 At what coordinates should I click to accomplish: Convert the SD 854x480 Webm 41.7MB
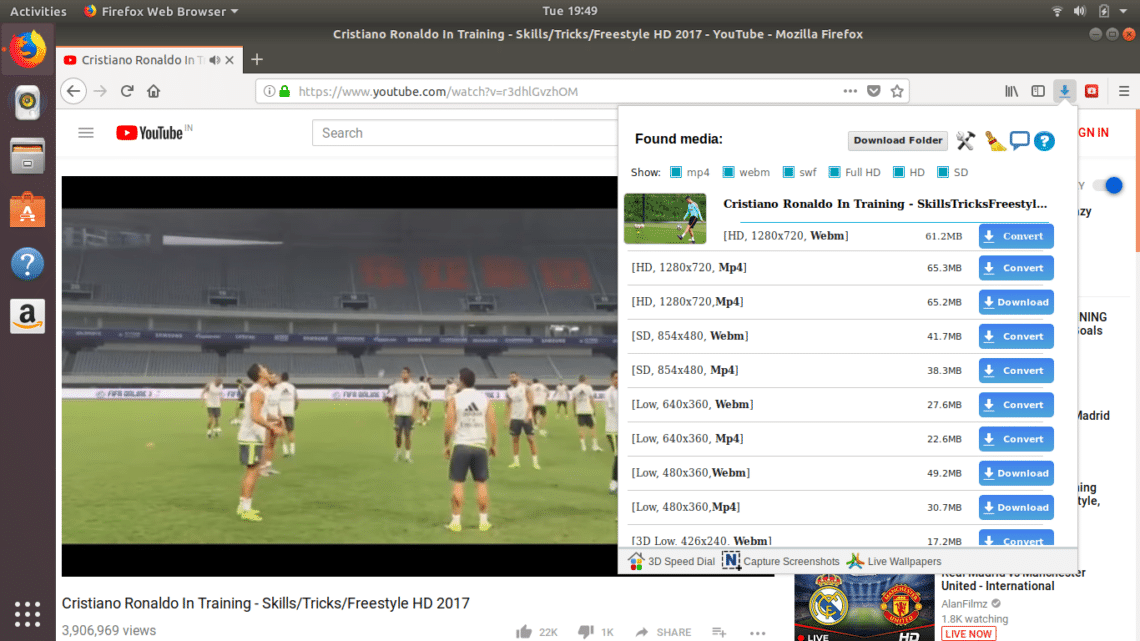(x=1016, y=336)
